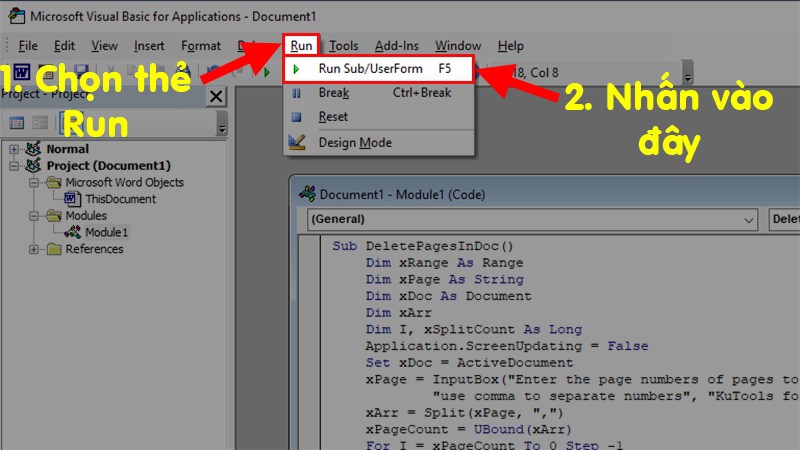The image size is (800, 450).
Task: Open the Window menu
Action: tap(458, 45)
